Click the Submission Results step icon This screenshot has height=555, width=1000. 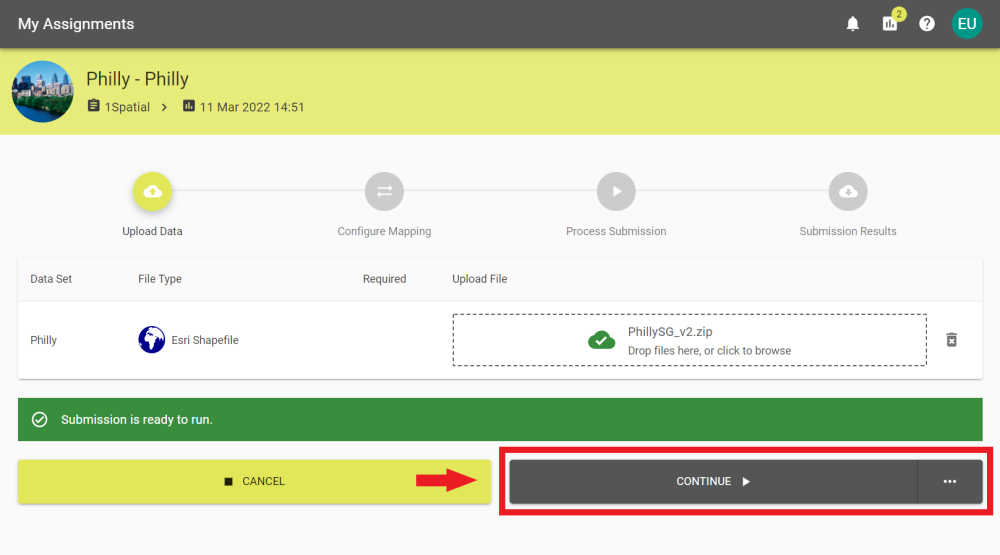click(x=848, y=191)
